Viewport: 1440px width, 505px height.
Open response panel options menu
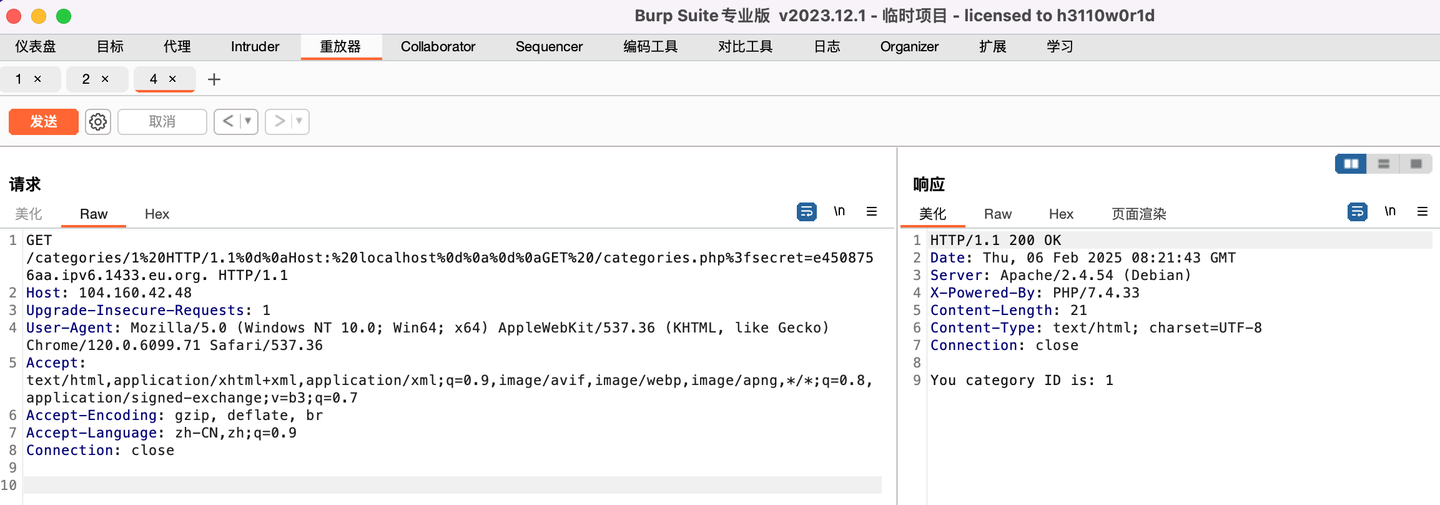[1422, 212]
